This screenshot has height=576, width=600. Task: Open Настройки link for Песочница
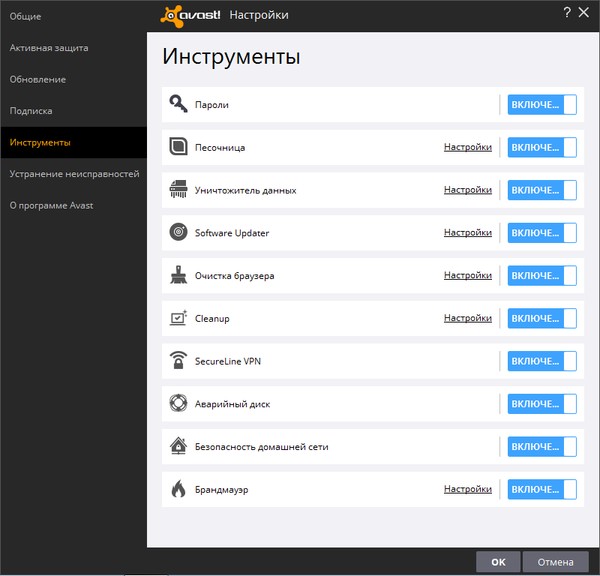tap(468, 147)
